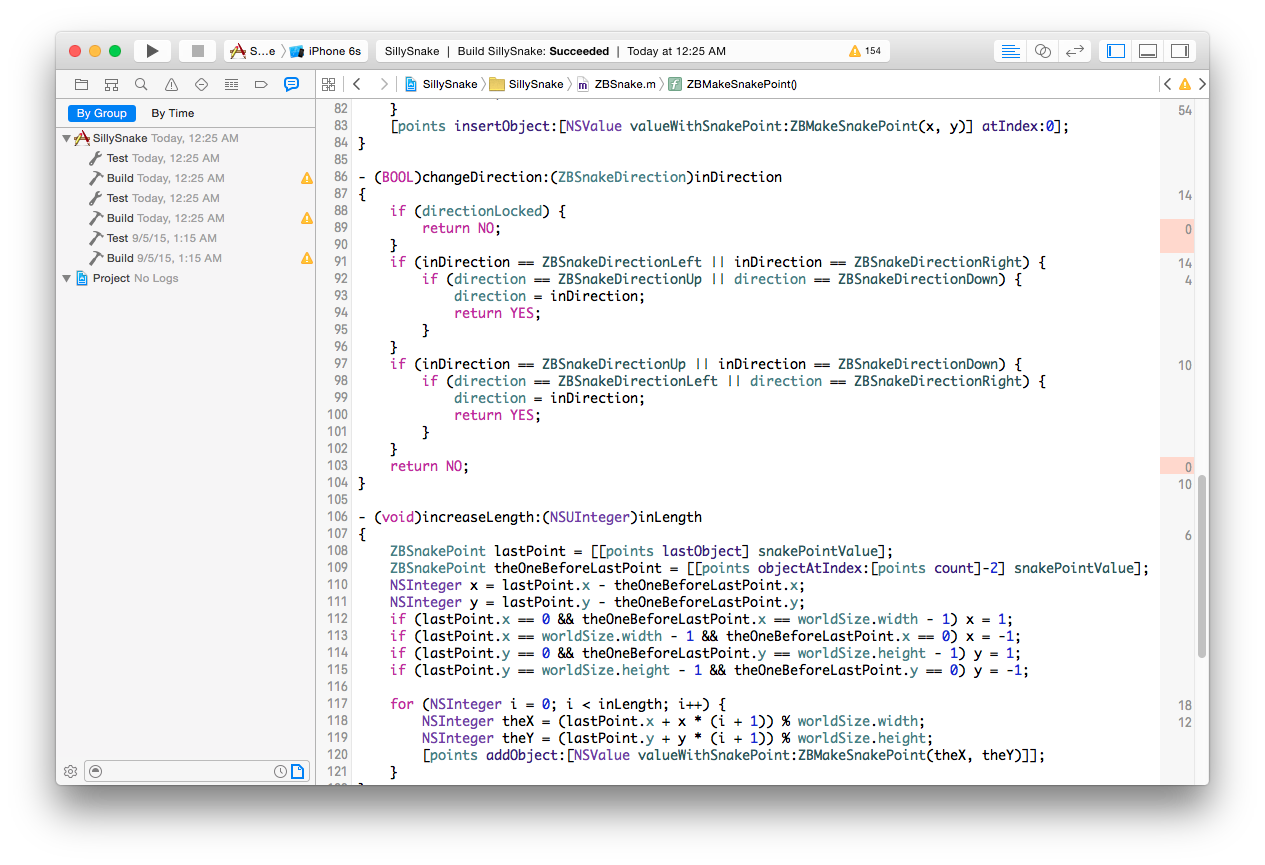
Task: Collapse the SillySnake log group
Action: (66, 139)
